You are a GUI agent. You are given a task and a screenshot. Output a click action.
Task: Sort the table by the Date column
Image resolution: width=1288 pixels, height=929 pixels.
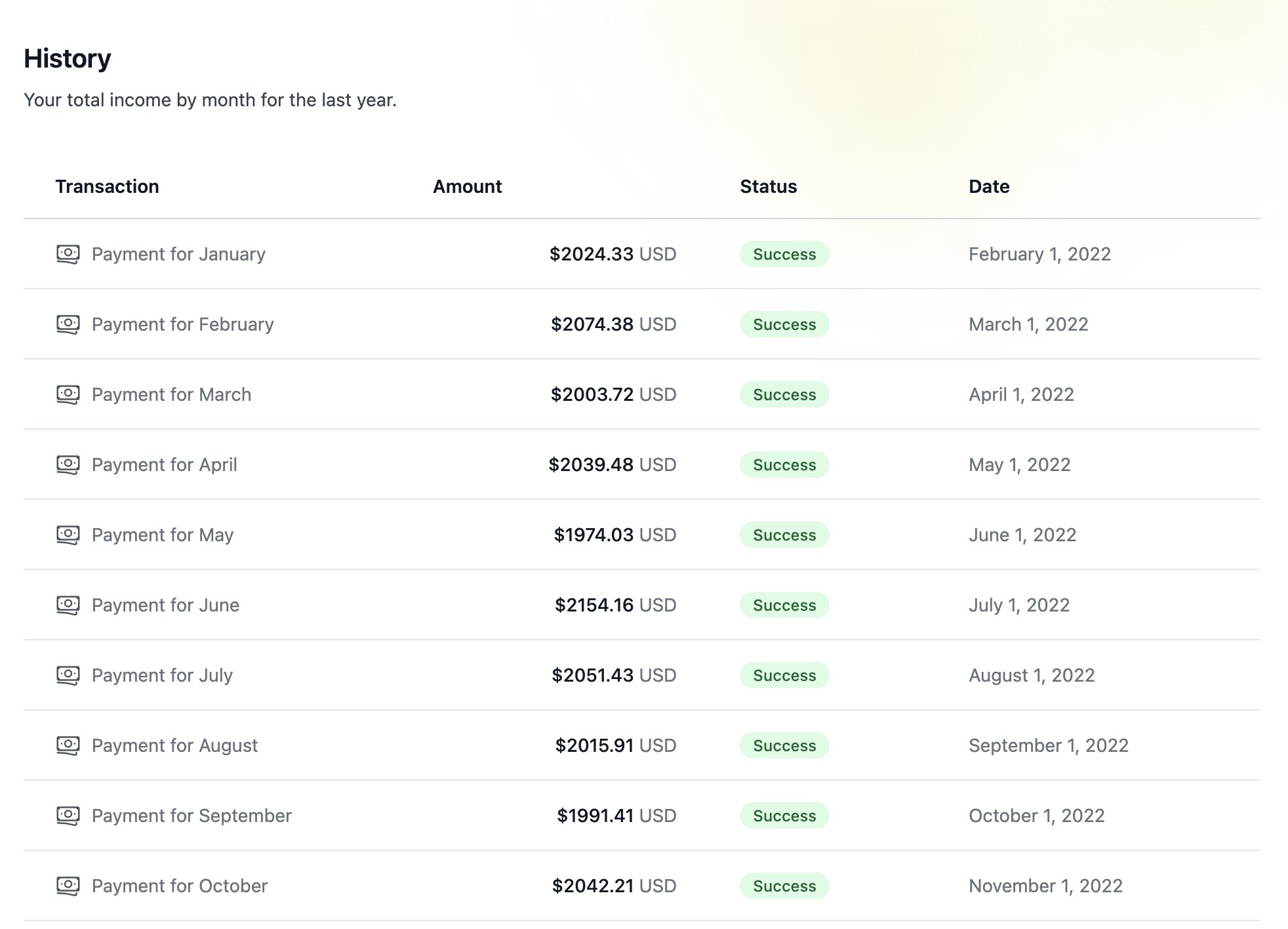(x=988, y=186)
